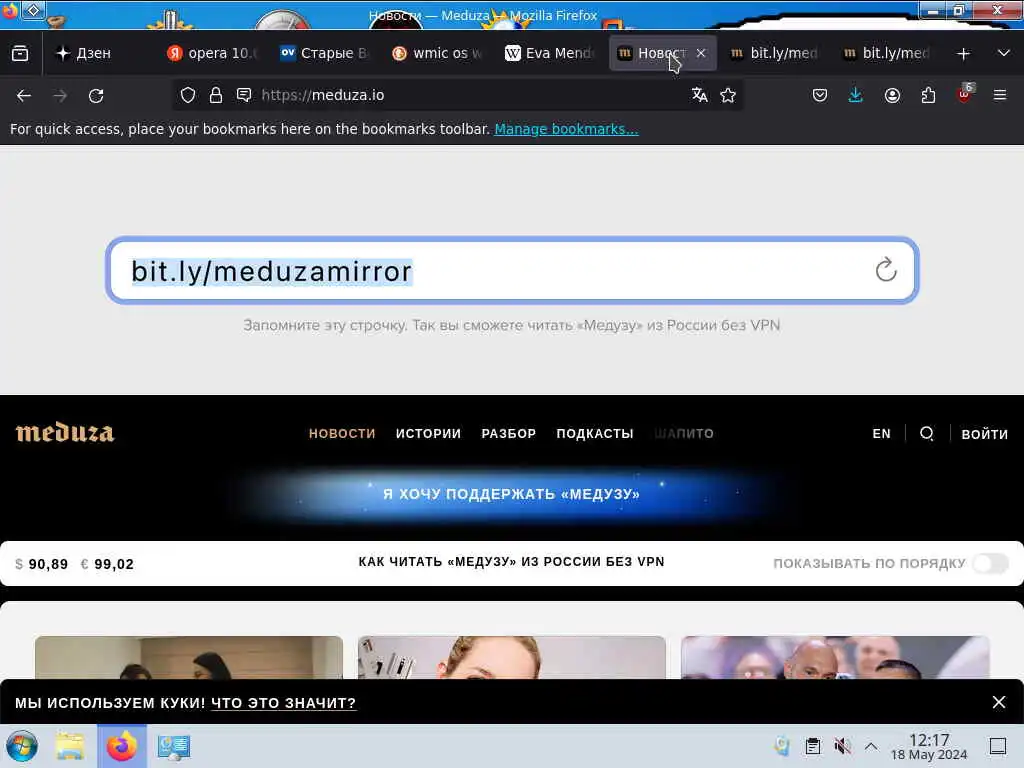Image resolution: width=1024 pixels, height=768 pixels.
Task: Switch to the first bit.ly/med tab
Action: coord(774,53)
